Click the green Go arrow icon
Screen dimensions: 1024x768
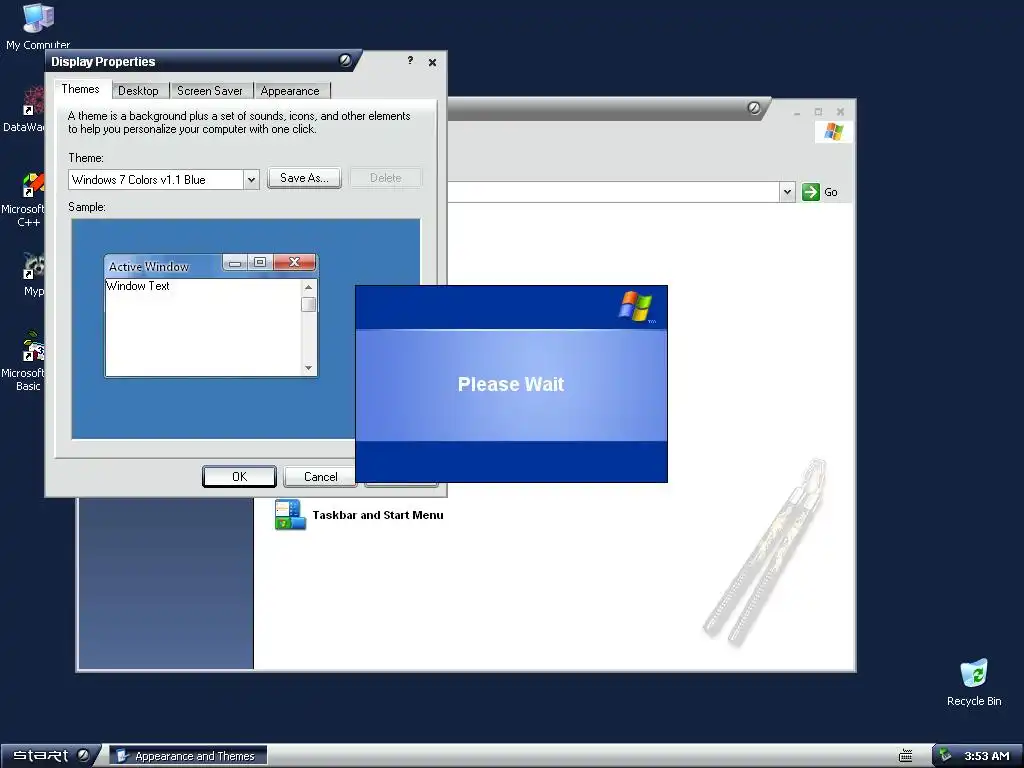pos(810,192)
